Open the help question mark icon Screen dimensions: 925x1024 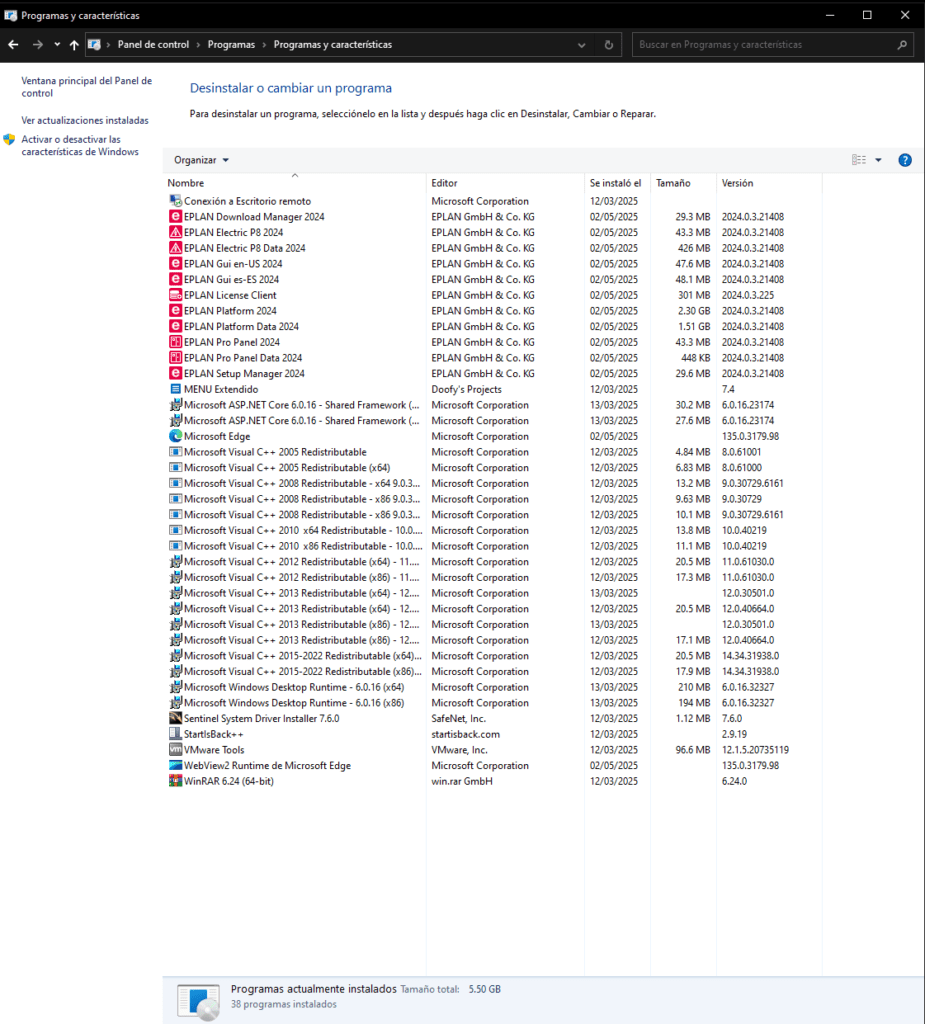[905, 160]
